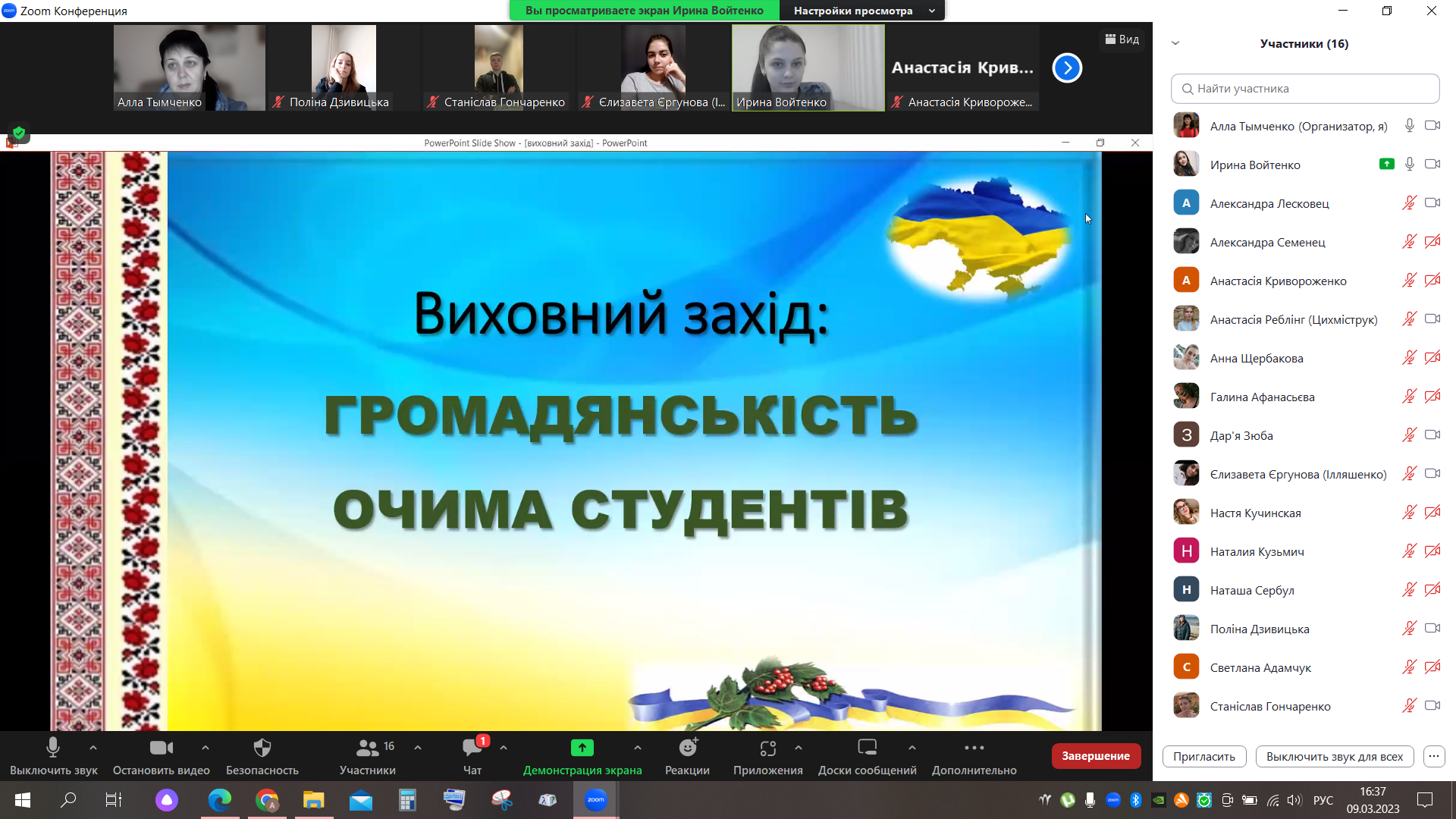This screenshot has height=819, width=1456.
Task: Click the green Share Screen icon
Action: tap(582, 748)
